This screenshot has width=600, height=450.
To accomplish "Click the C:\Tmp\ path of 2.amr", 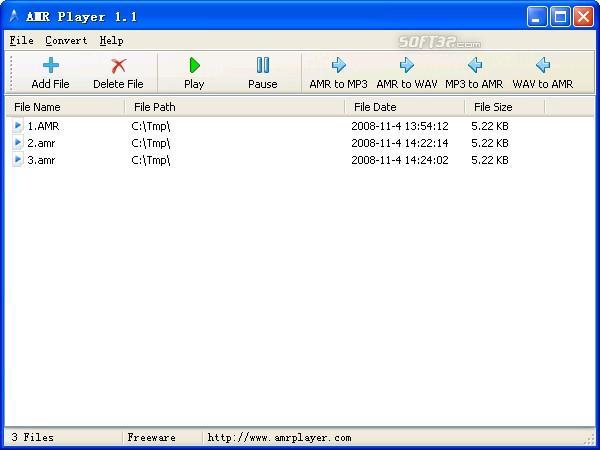I will click(x=151, y=143).
